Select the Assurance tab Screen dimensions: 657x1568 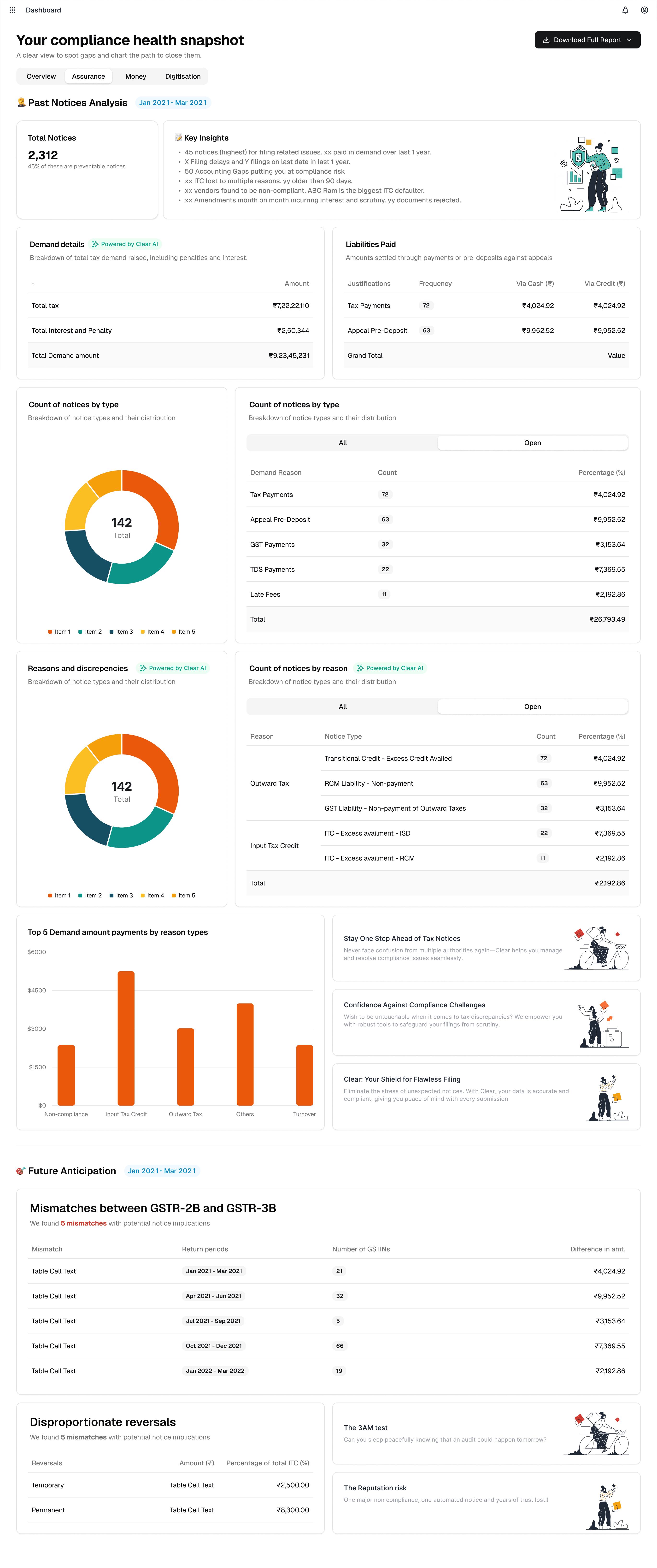pyautogui.click(x=88, y=77)
